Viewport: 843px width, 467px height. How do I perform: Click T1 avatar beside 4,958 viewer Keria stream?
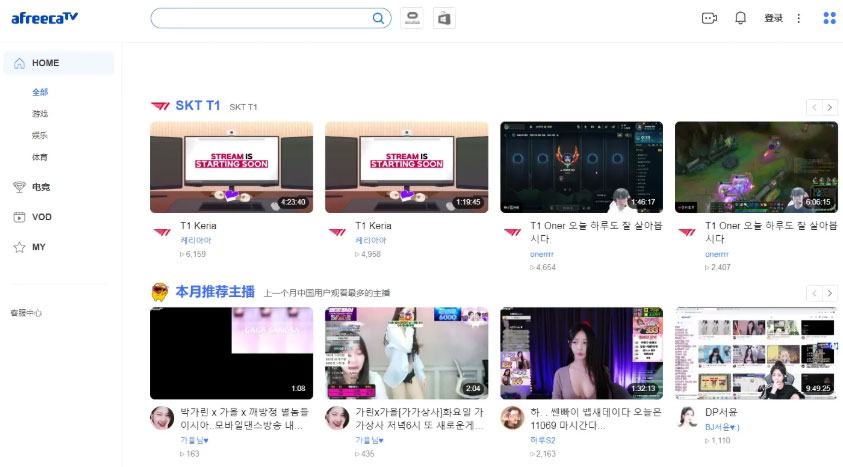click(337, 232)
